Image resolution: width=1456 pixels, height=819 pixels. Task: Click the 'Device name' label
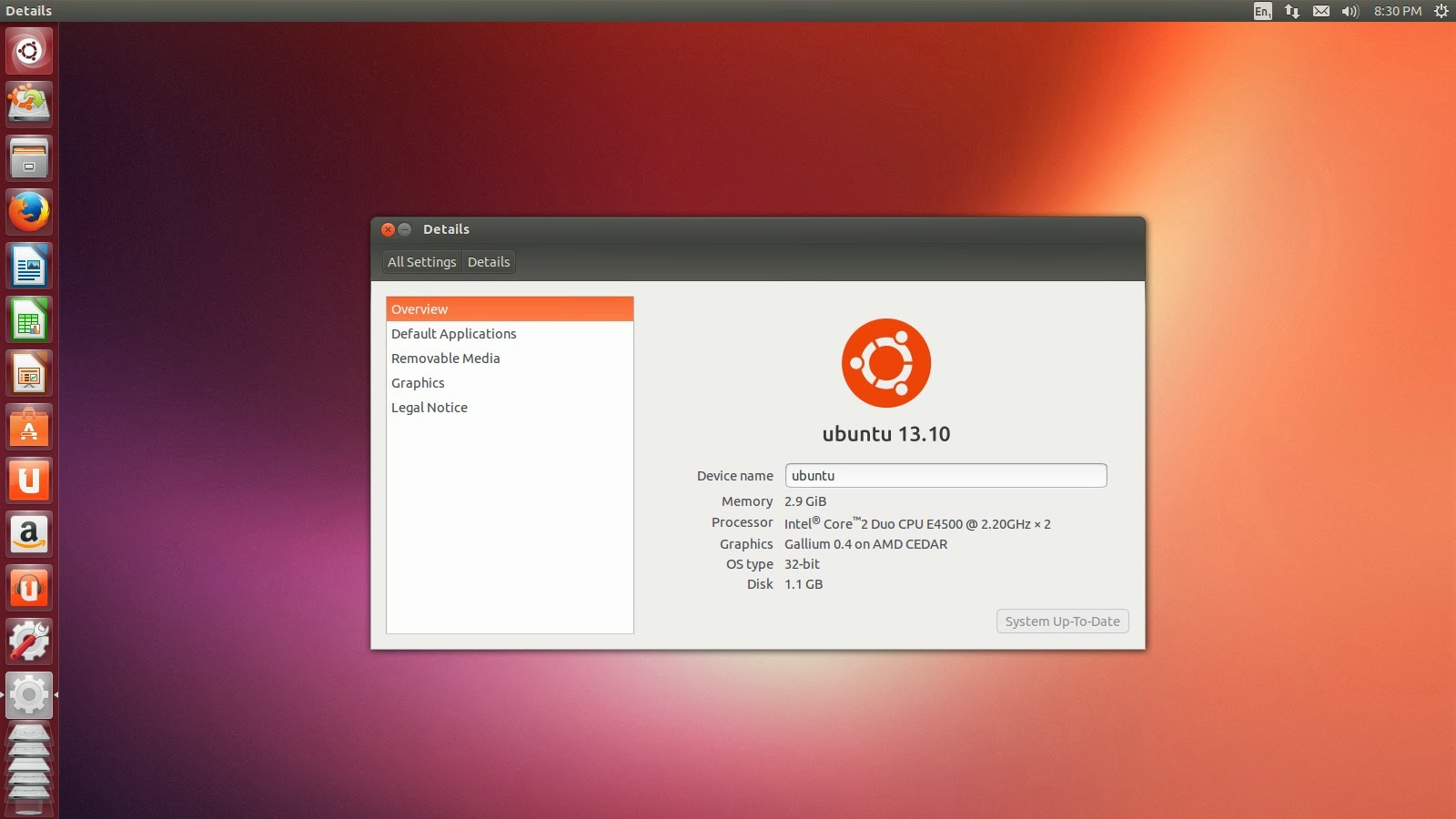735,476
